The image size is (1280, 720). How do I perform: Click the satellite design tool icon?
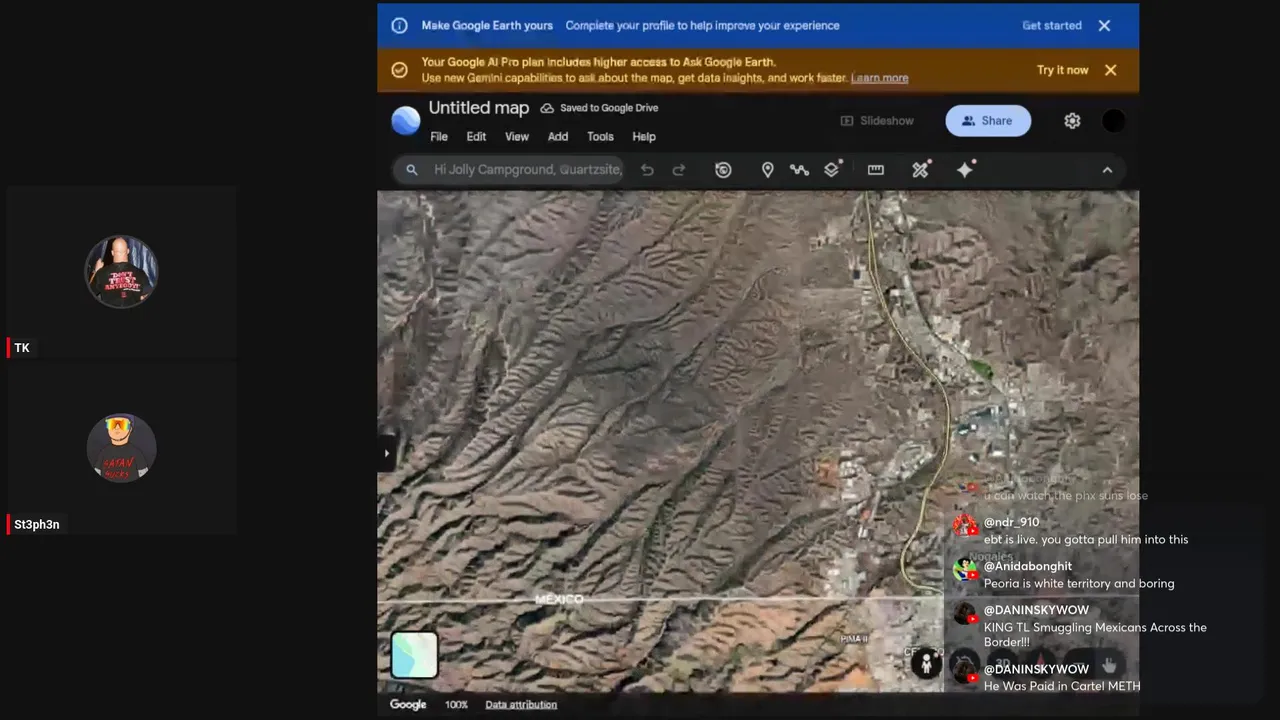pyautogui.click(x=921, y=169)
